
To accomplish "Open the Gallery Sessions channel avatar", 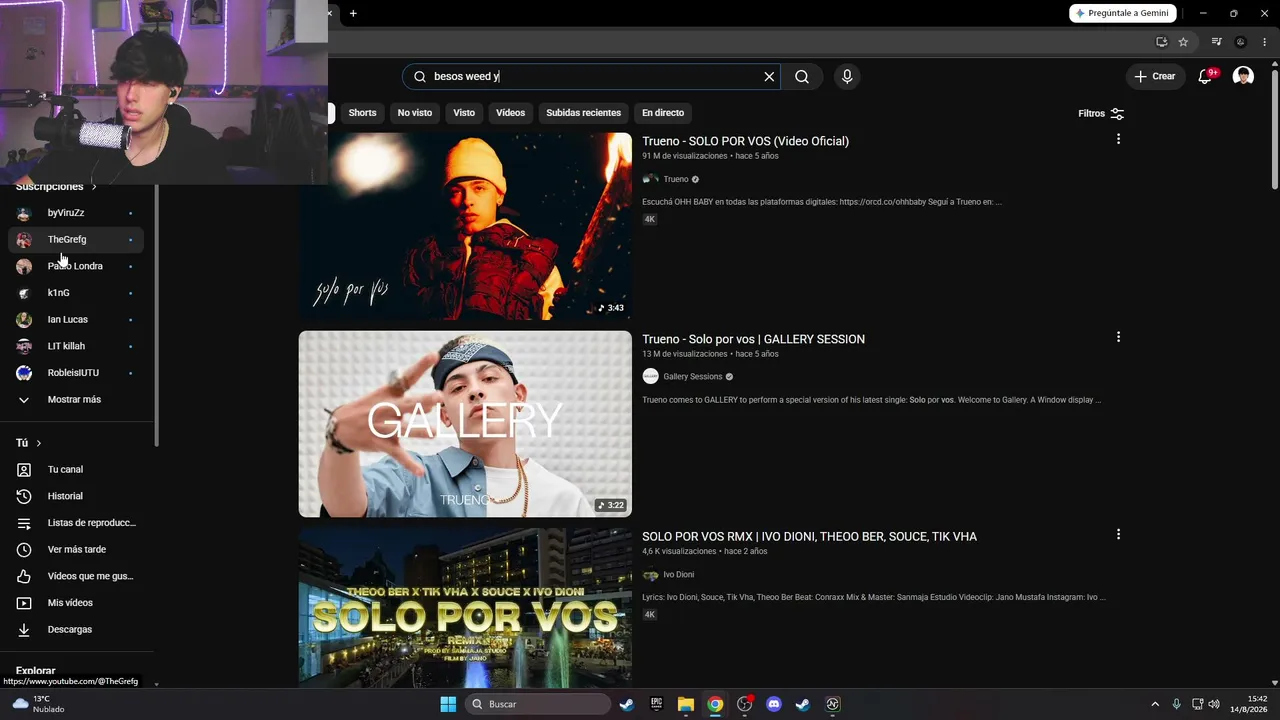I will [x=650, y=377].
